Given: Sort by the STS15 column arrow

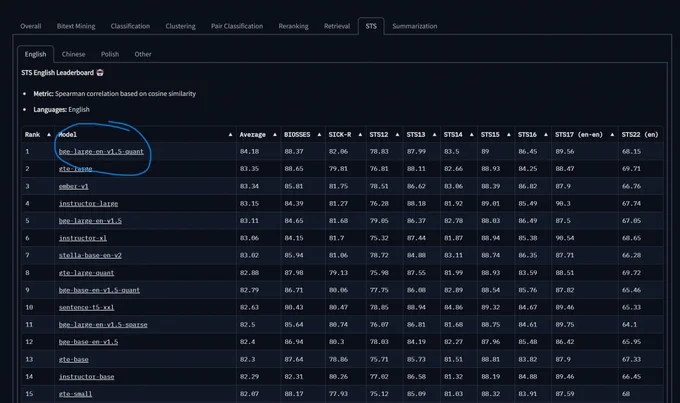Looking at the screenshot, I should (509, 135).
